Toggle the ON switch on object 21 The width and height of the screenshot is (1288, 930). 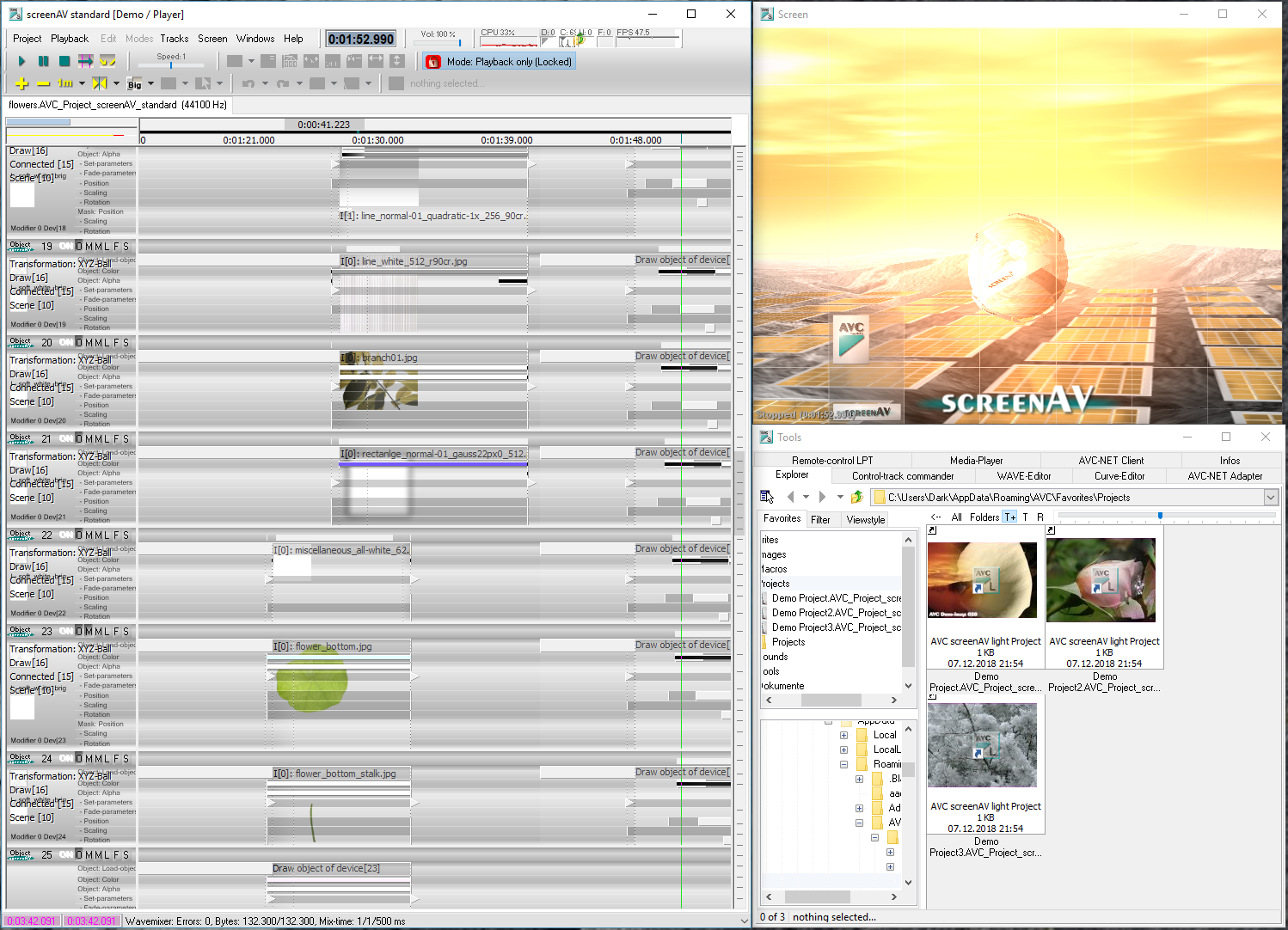(66, 438)
